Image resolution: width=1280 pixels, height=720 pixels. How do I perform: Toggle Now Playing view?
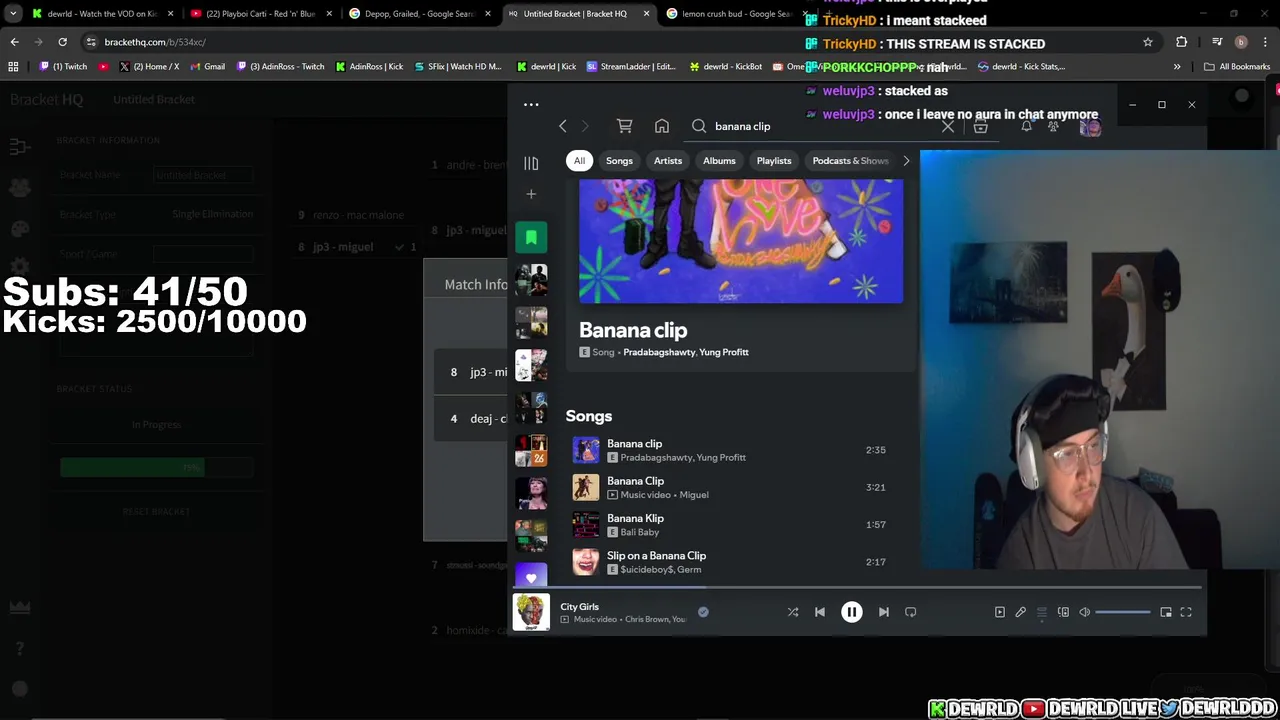coord(999,612)
